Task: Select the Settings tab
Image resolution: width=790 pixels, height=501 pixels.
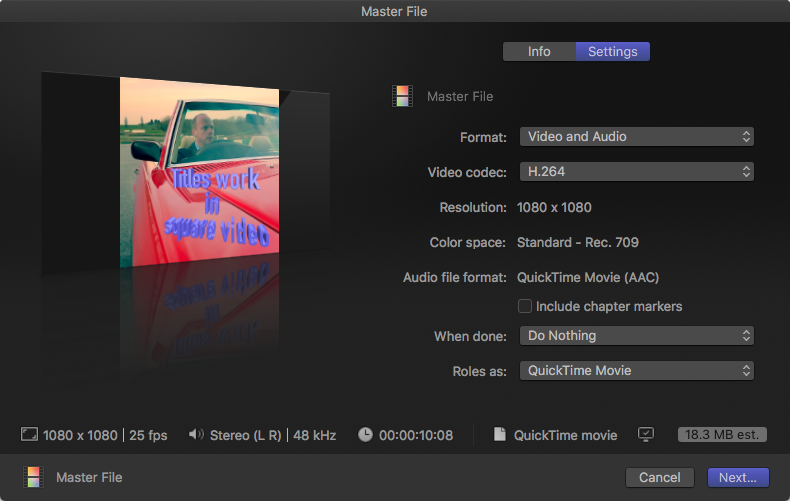Action: (x=613, y=51)
